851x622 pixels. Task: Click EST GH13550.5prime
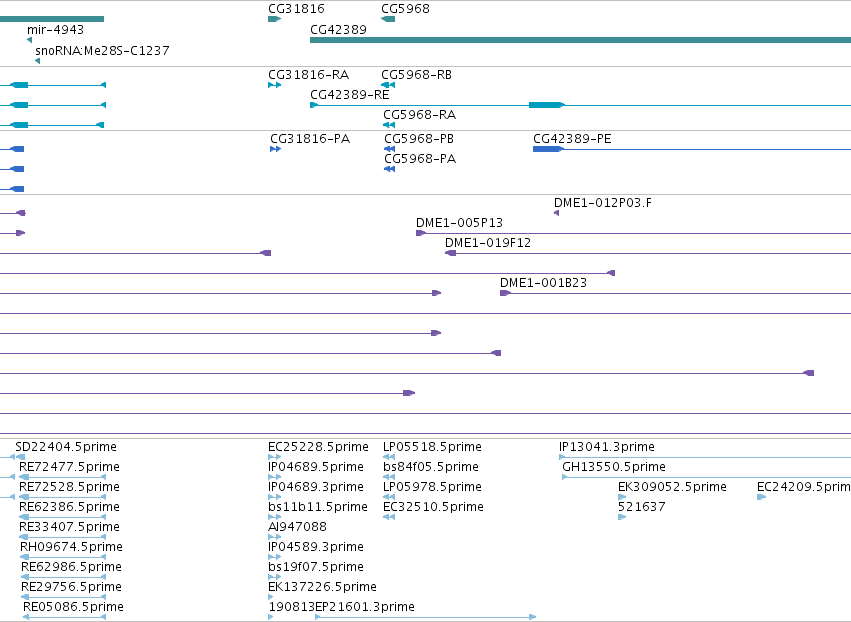coord(614,467)
